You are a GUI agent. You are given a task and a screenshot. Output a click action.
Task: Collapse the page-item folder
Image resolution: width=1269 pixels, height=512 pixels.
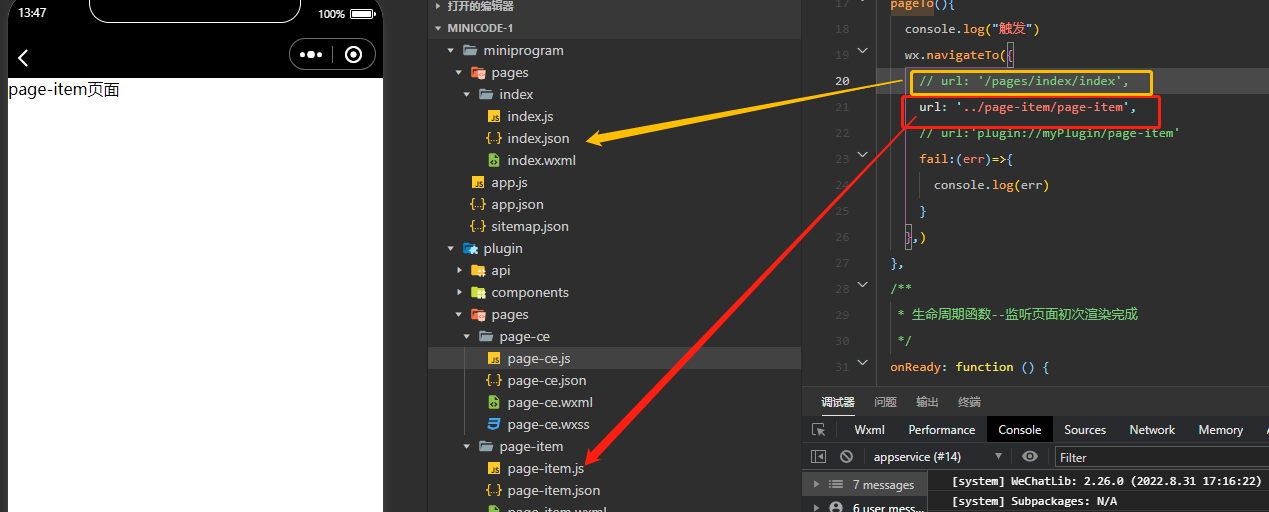pos(467,446)
